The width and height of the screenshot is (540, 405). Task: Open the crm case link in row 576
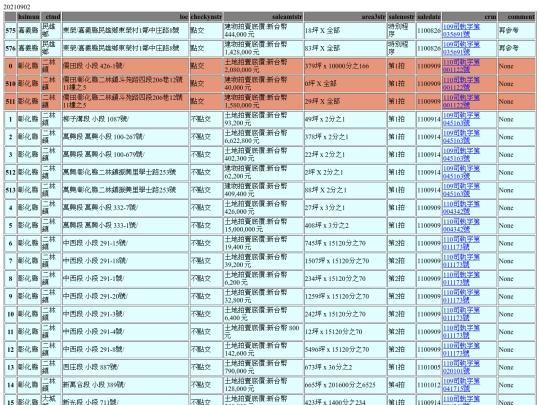(461, 48)
